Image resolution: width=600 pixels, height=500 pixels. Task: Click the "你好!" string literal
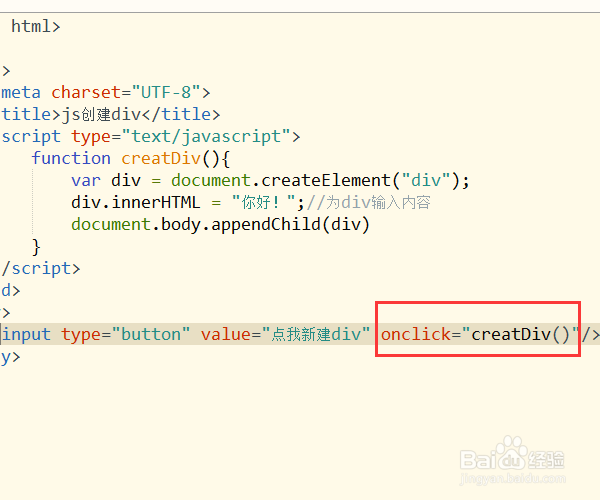pyautogui.click(x=263, y=202)
